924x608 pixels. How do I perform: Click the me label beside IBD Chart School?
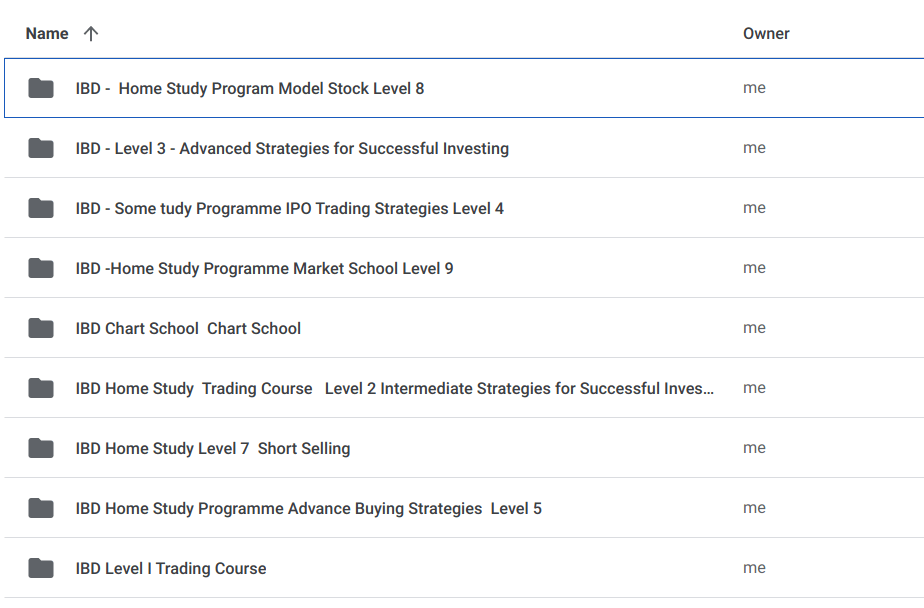click(x=755, y=328)
